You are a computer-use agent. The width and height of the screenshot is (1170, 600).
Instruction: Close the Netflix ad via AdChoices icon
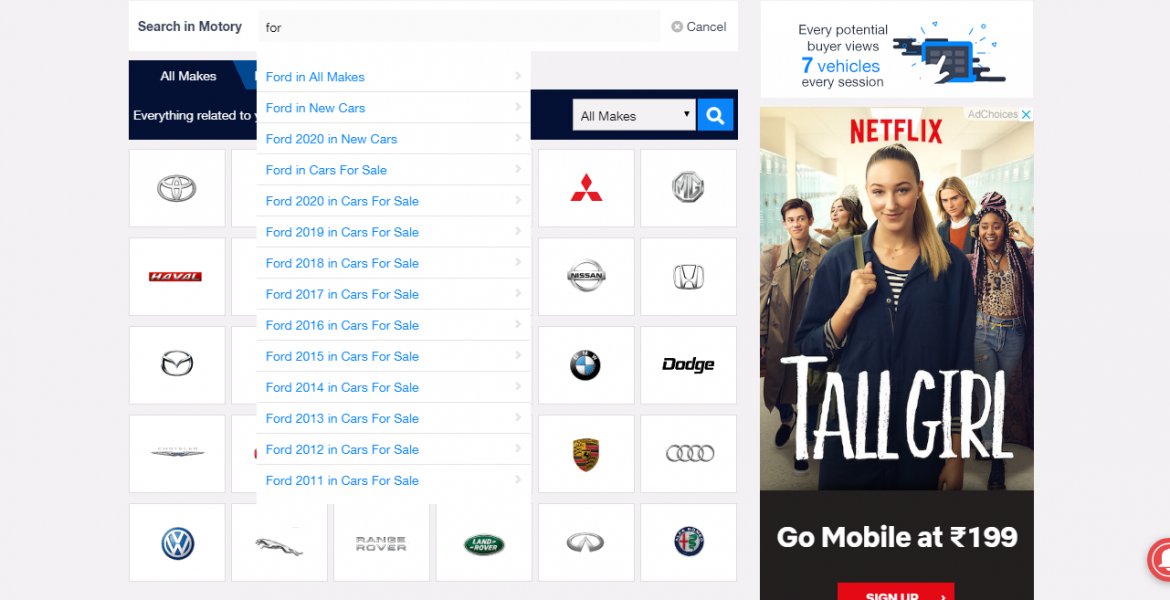pyautogui.click(x=1026, y=115)
